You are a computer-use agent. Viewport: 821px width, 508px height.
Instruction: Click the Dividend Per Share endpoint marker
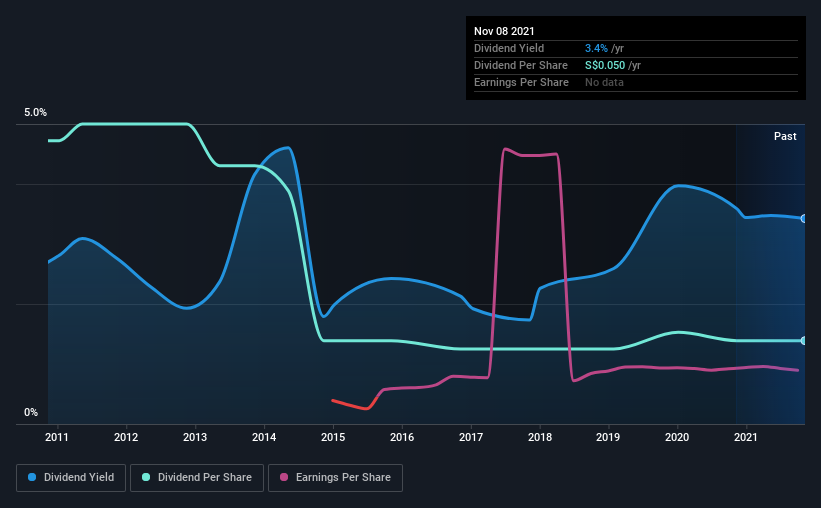pos(804,340)
